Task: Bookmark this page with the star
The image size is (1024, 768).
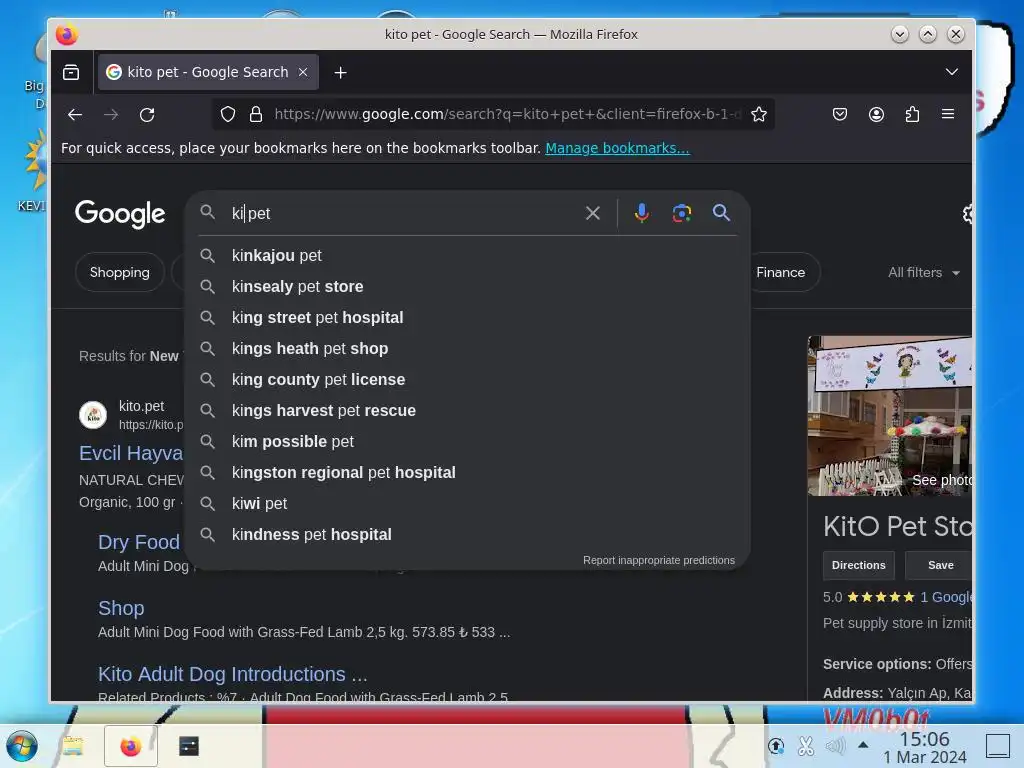Action: [758, 114]
